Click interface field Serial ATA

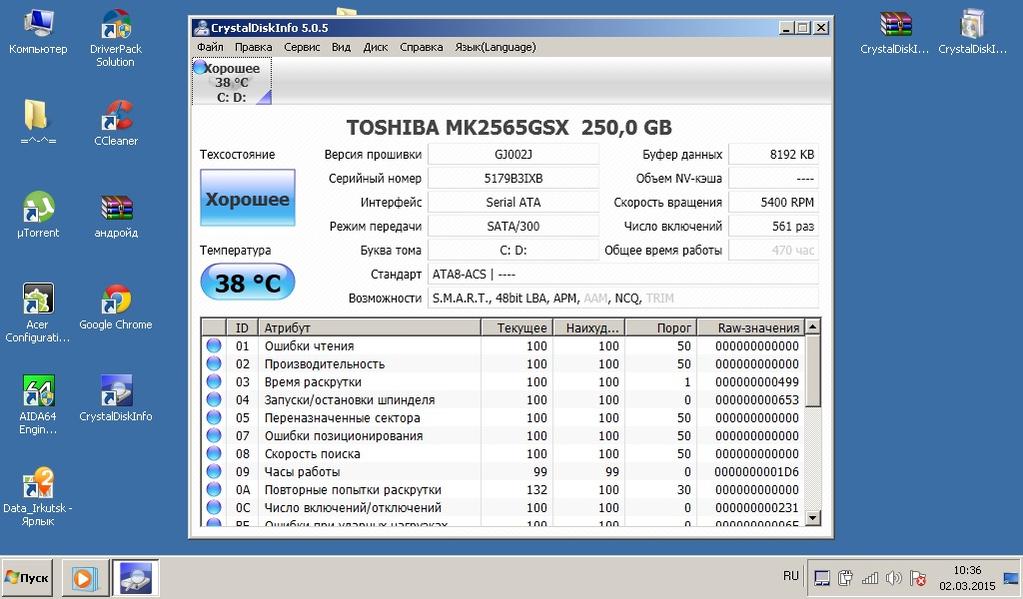coord(513,202)
